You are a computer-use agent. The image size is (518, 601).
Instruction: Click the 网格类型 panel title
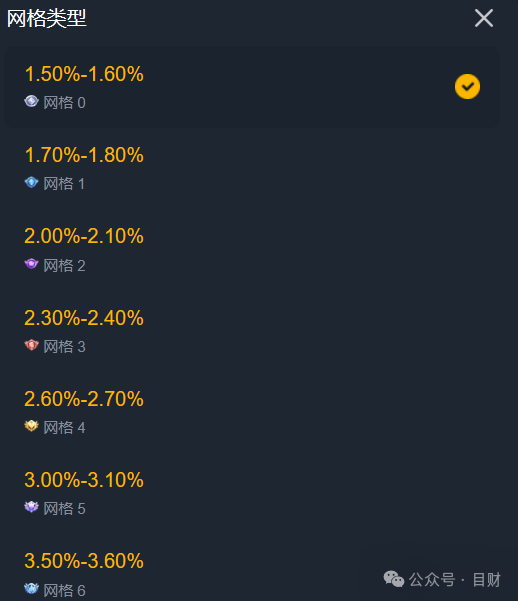tap(47, 18)
